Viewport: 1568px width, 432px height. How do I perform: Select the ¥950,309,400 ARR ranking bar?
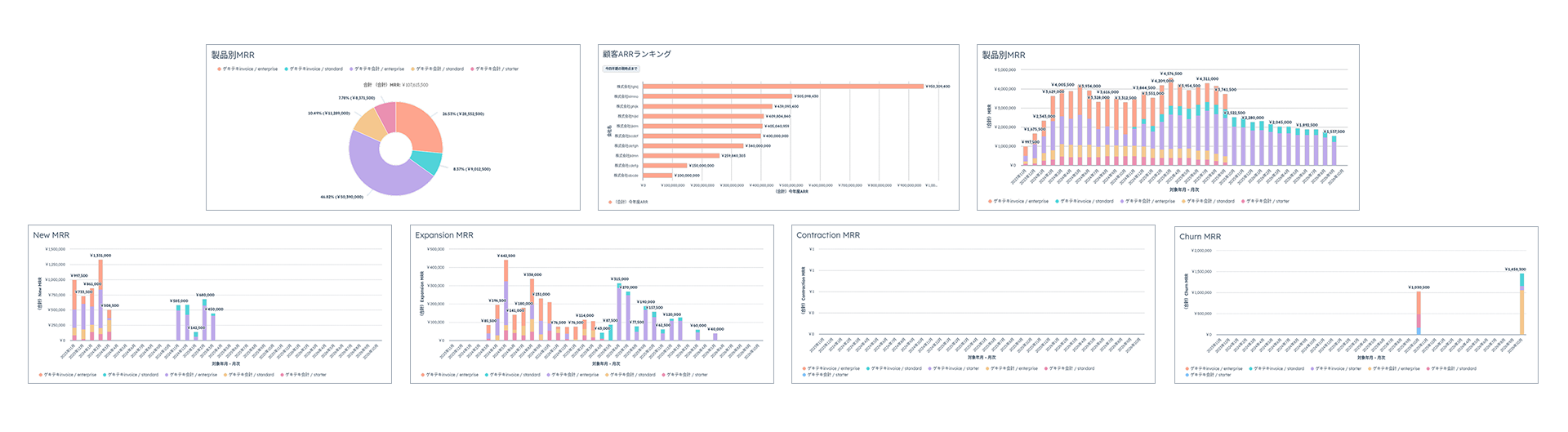[x=783, y=86]
